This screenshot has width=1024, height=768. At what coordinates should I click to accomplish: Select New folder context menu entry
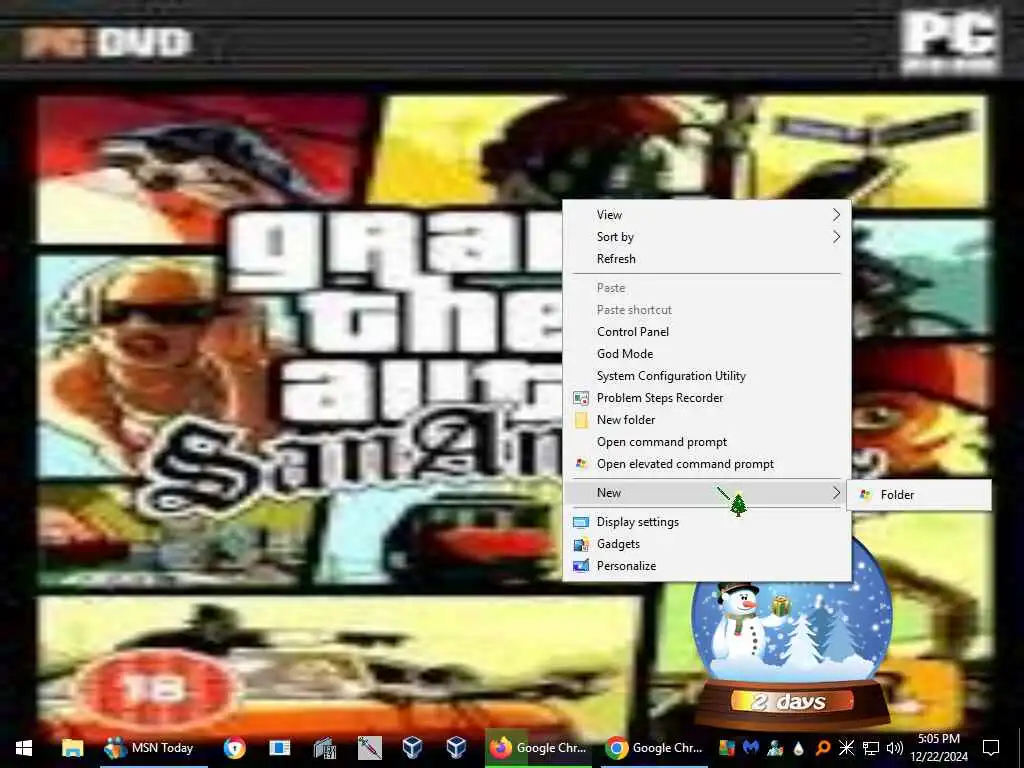[707, 420]
